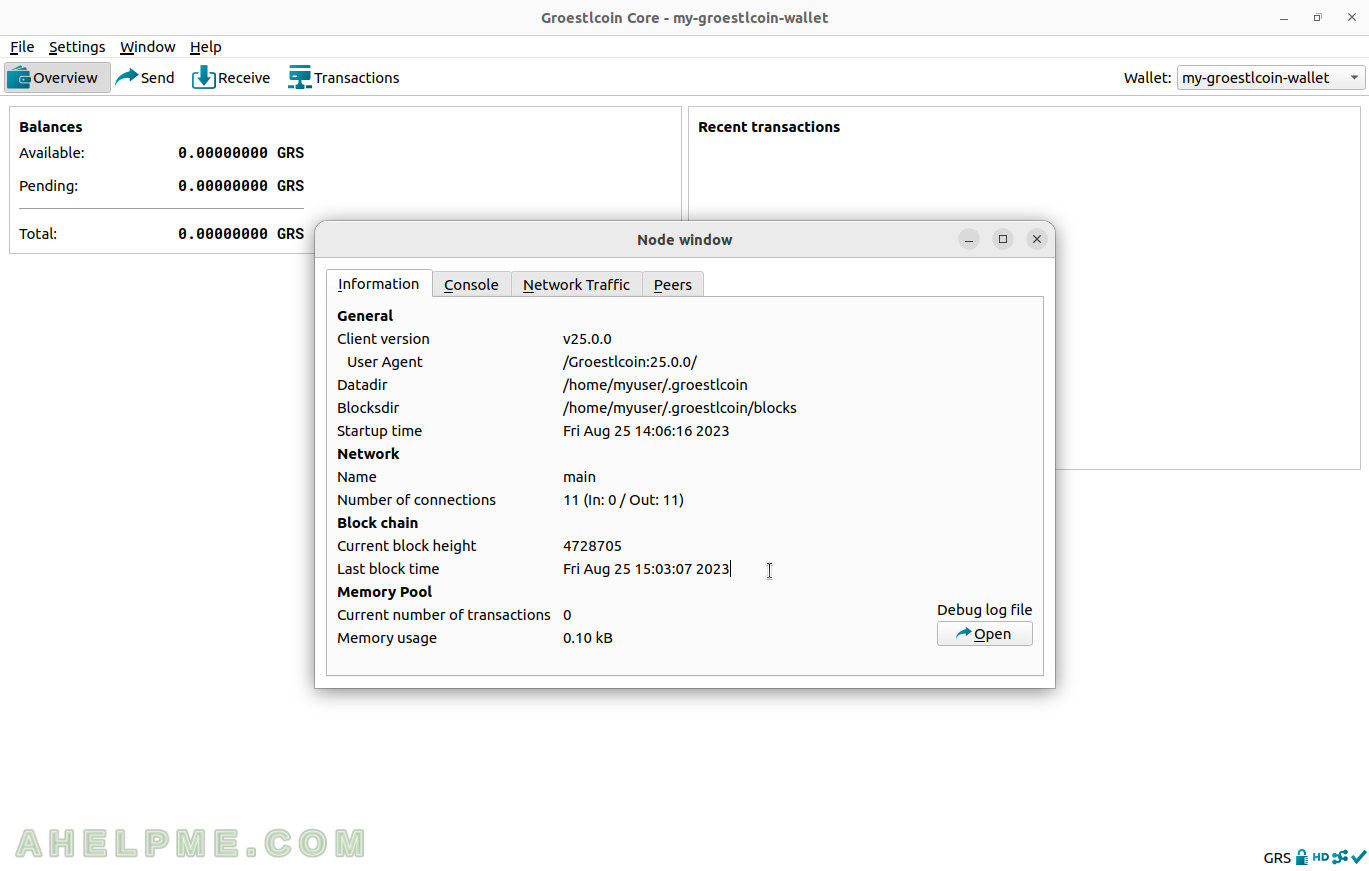Image resolution: width=1369 pixels, height=871 pixels.
Task: Click the last block time value
Action: (646, 568)
